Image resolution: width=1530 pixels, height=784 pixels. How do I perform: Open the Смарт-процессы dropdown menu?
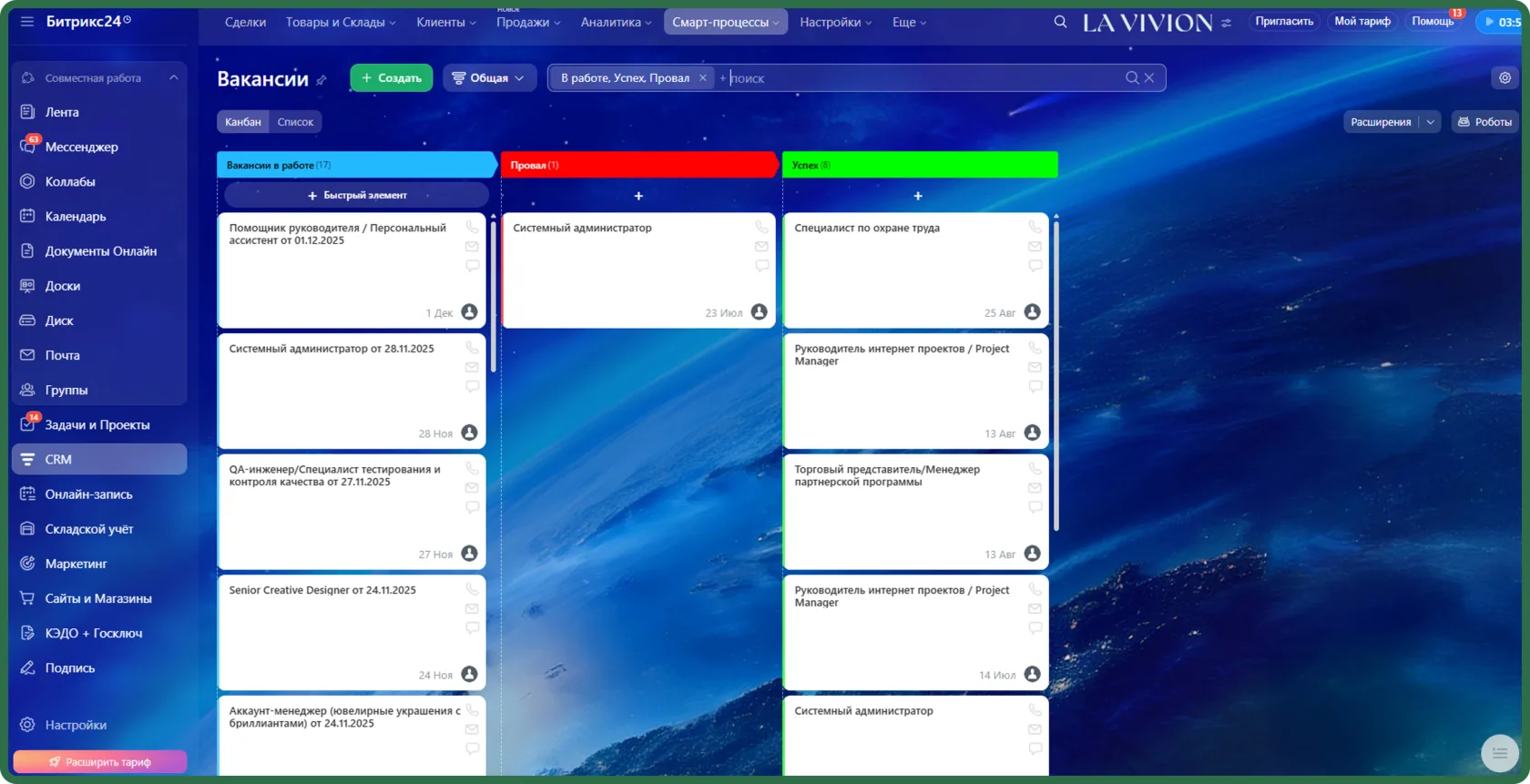coord(726,22)
